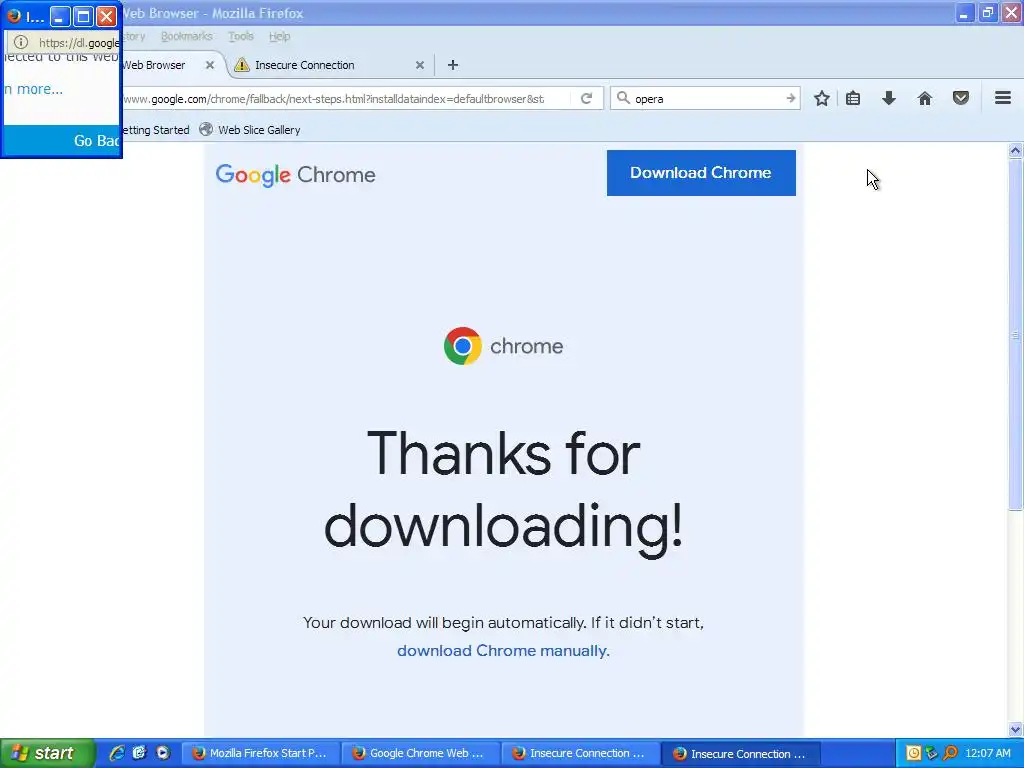
Task: Click the Pocket save icon
Action: (x=961, y=98)
